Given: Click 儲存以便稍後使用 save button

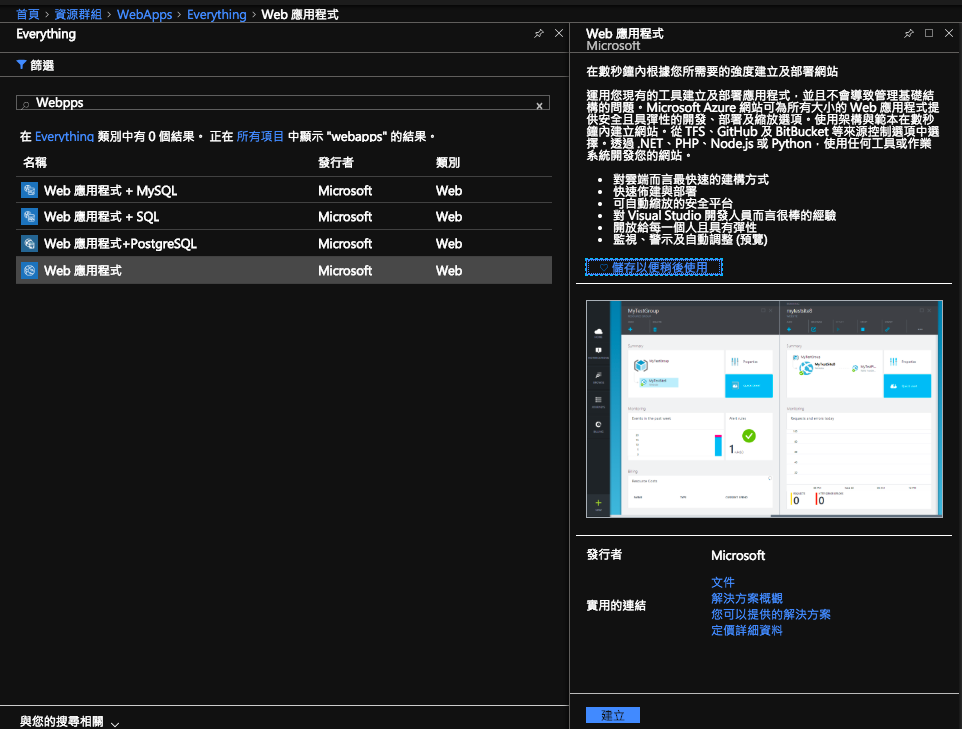Looking at the screenshot, I should click(654, 268).
